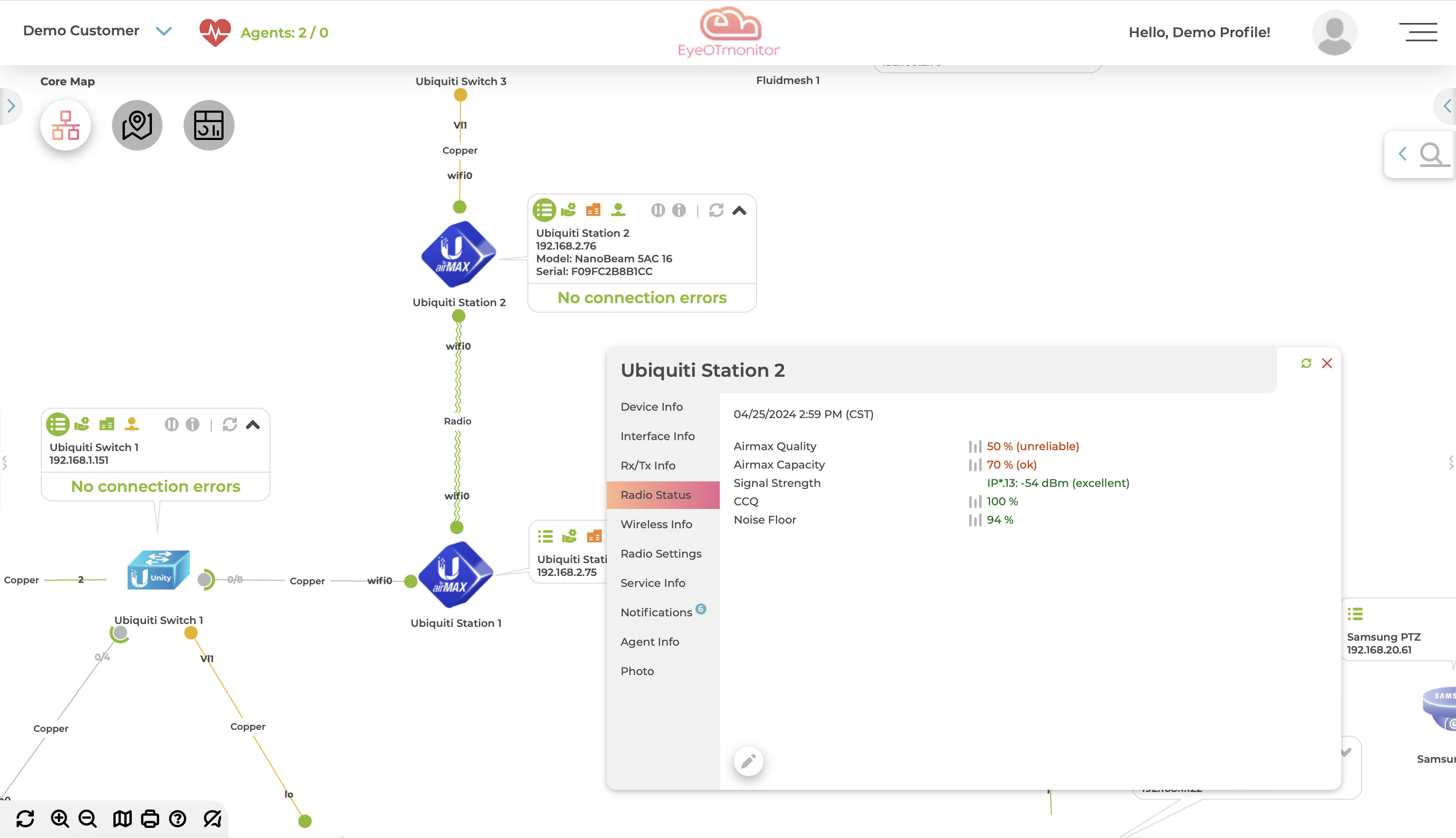Screen dimensions: 1456x838
Task: Click the Agents: 2 / 0 status text
Action: [x=284, y=33]
